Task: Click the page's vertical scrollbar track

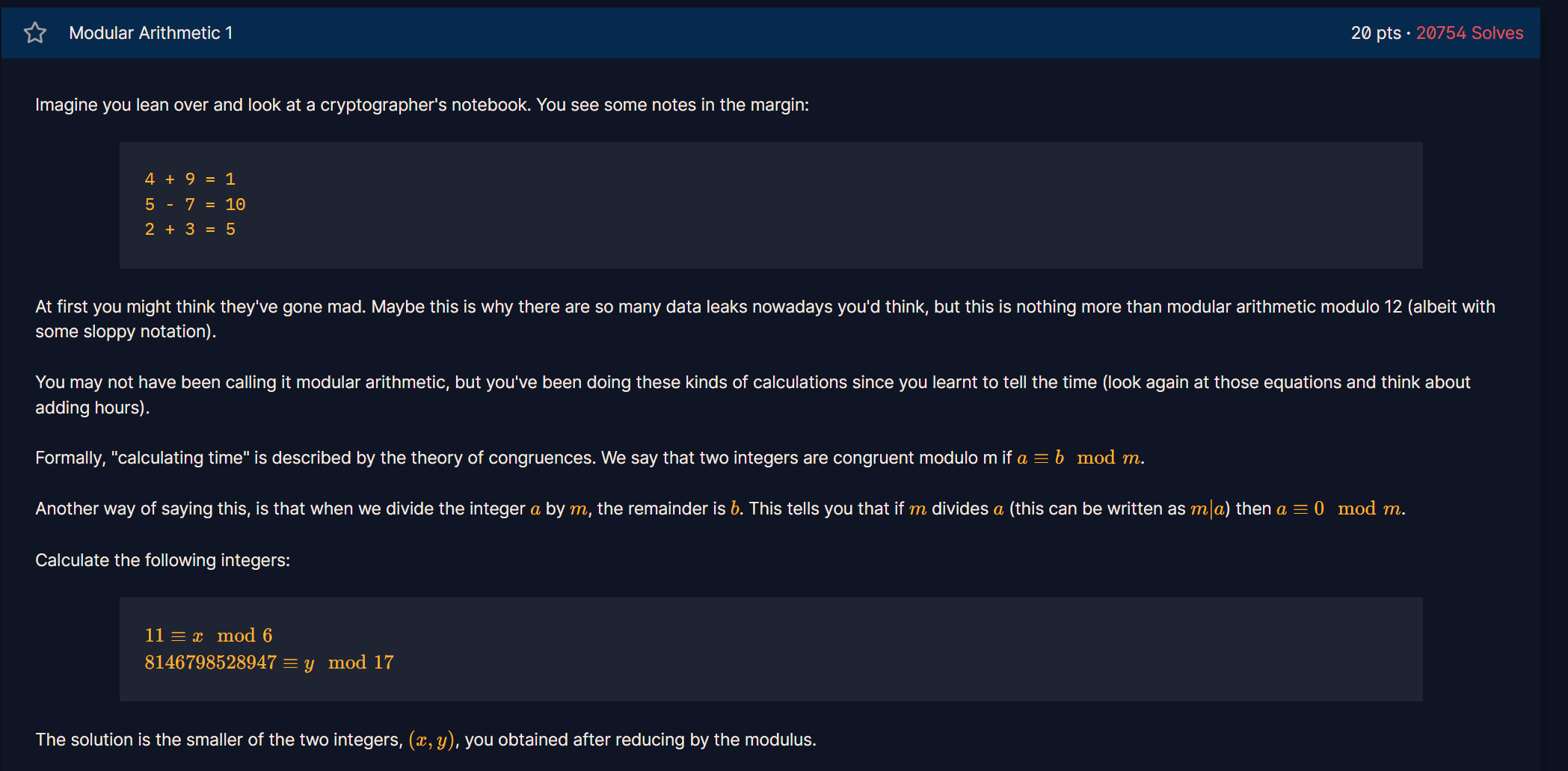Action: tap(1554, 385)
